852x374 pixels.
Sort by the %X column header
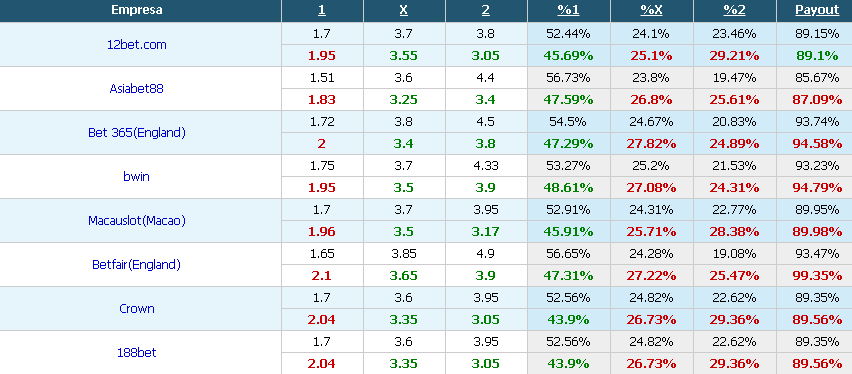pyautogui.click(x=651, y=10)
